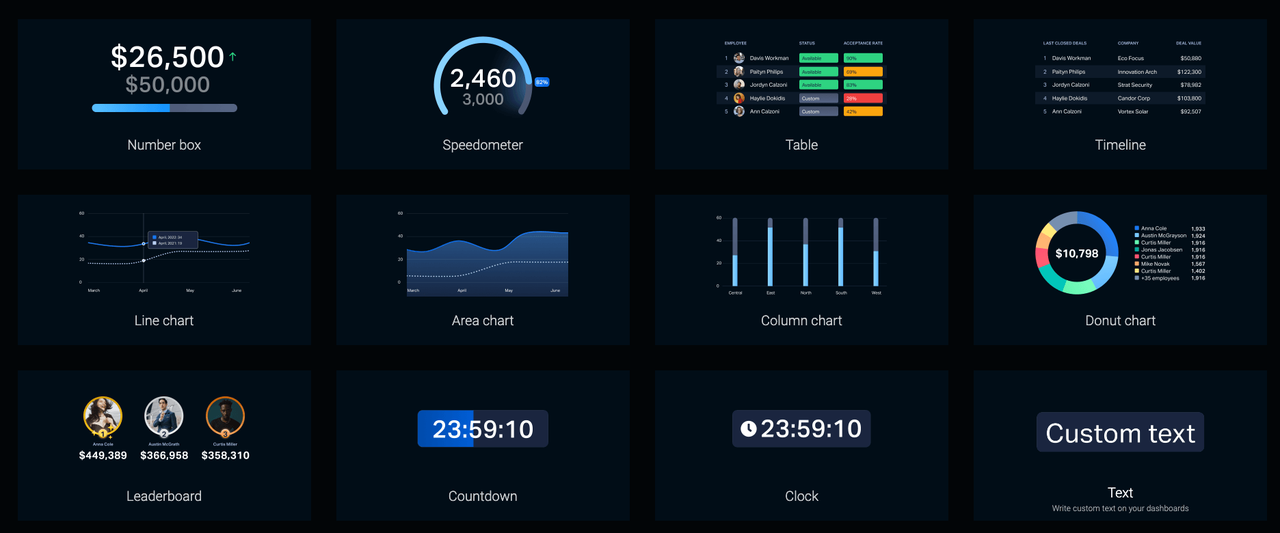Click the Number box progress bar
Viewport: 1280px width, 533px height.
coord(164,108)
